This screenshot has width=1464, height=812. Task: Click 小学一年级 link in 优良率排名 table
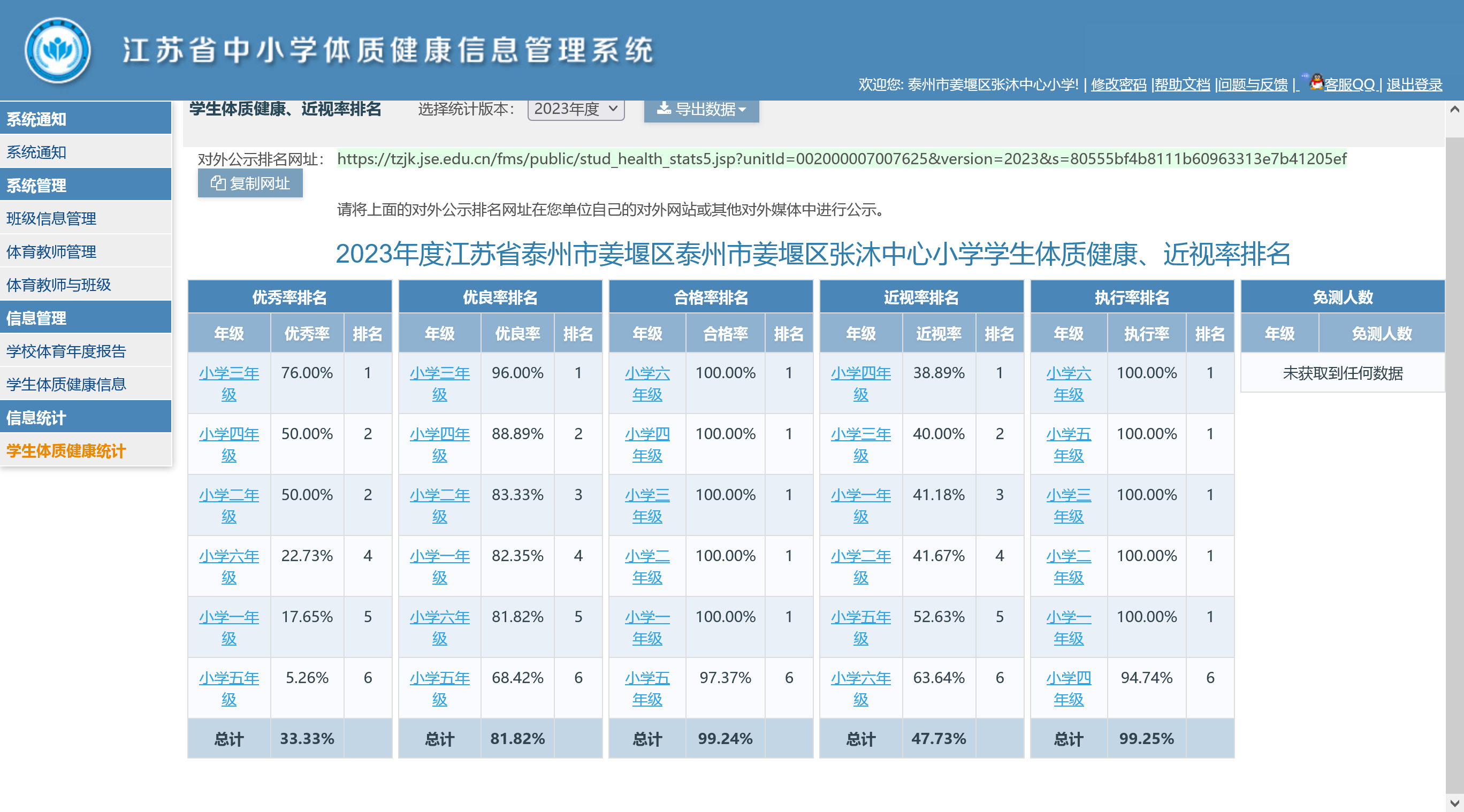[439, 566]
